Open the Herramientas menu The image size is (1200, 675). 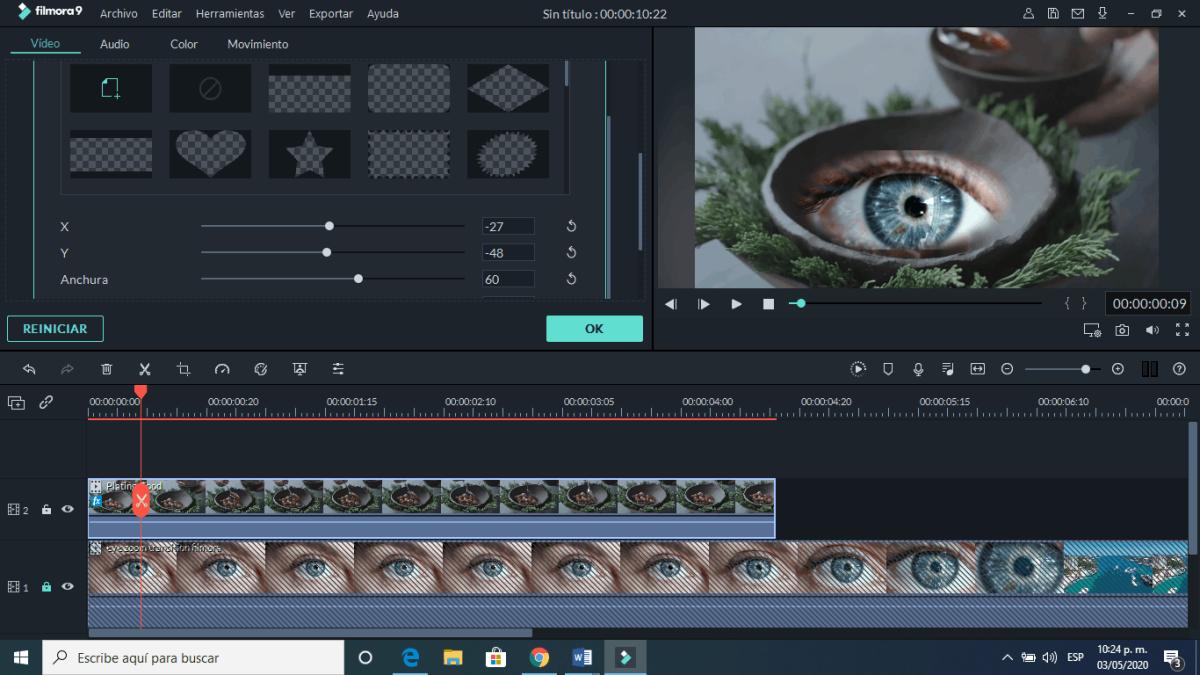230,14
